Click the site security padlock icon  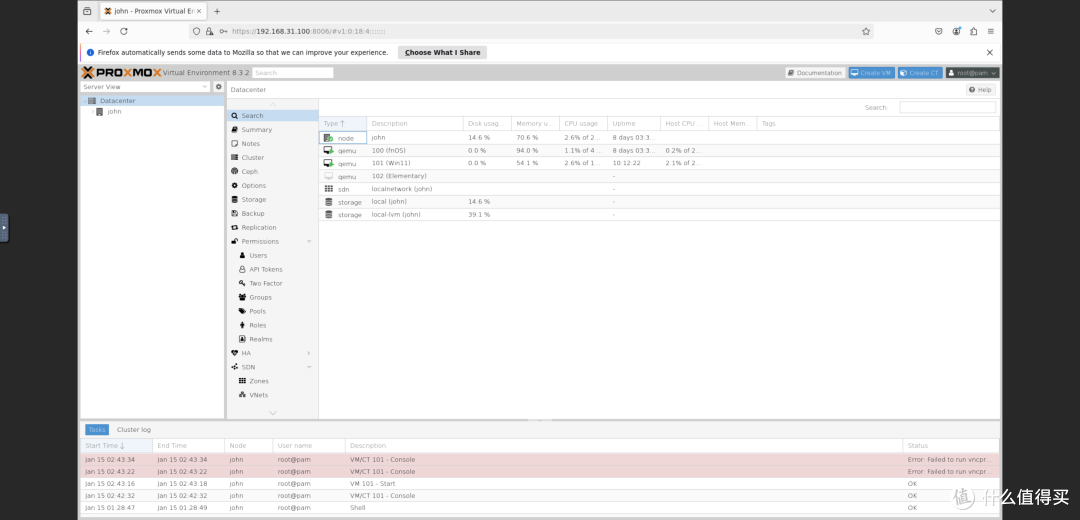coord(209,32)
